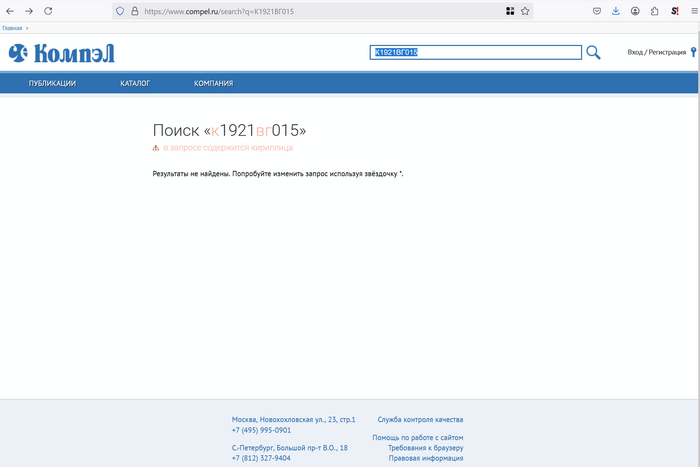Click the red S! extension icon

click(675, 11)
